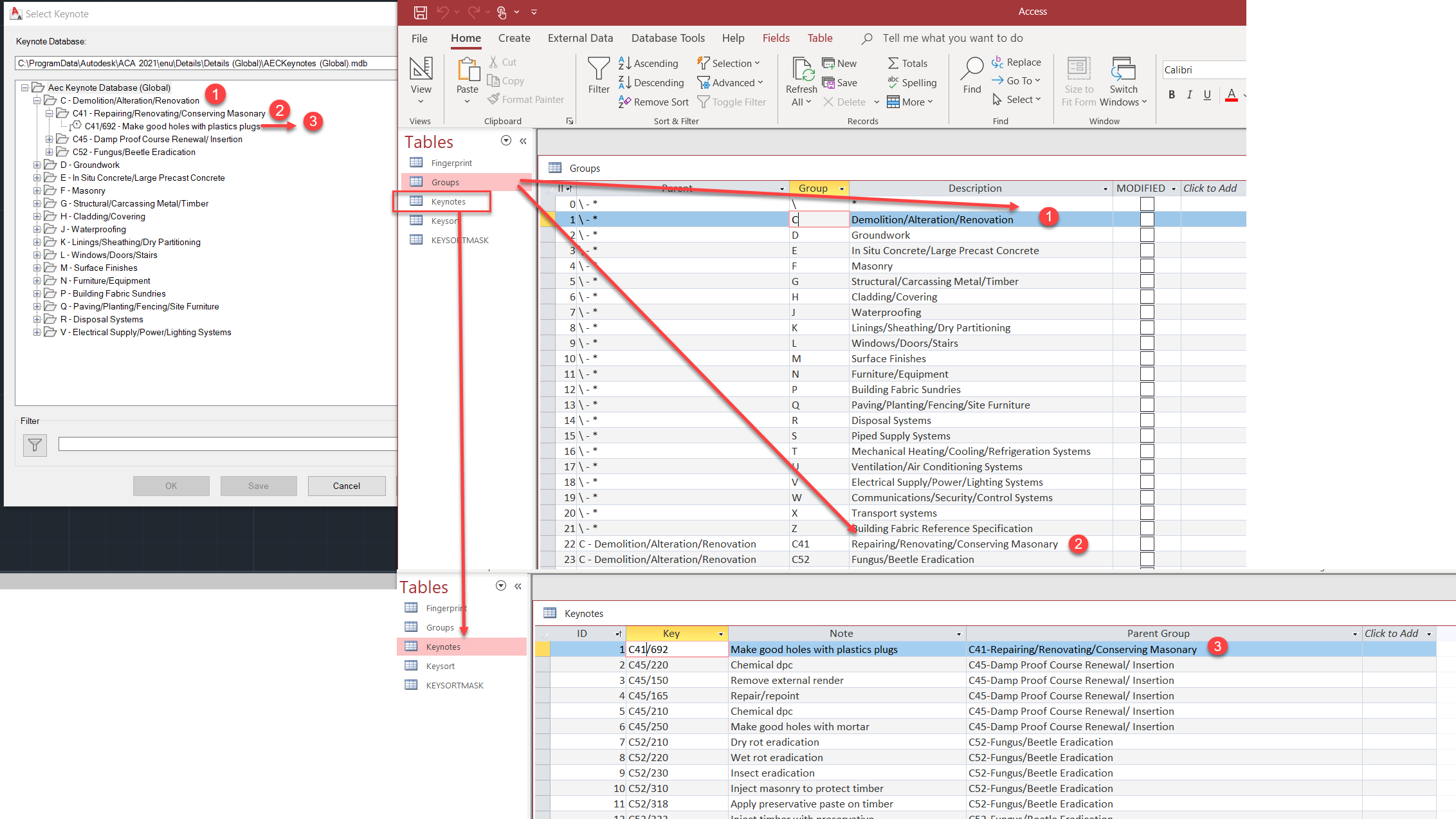
Task: Click the font color red A swatch
Action: (1231, 95)
